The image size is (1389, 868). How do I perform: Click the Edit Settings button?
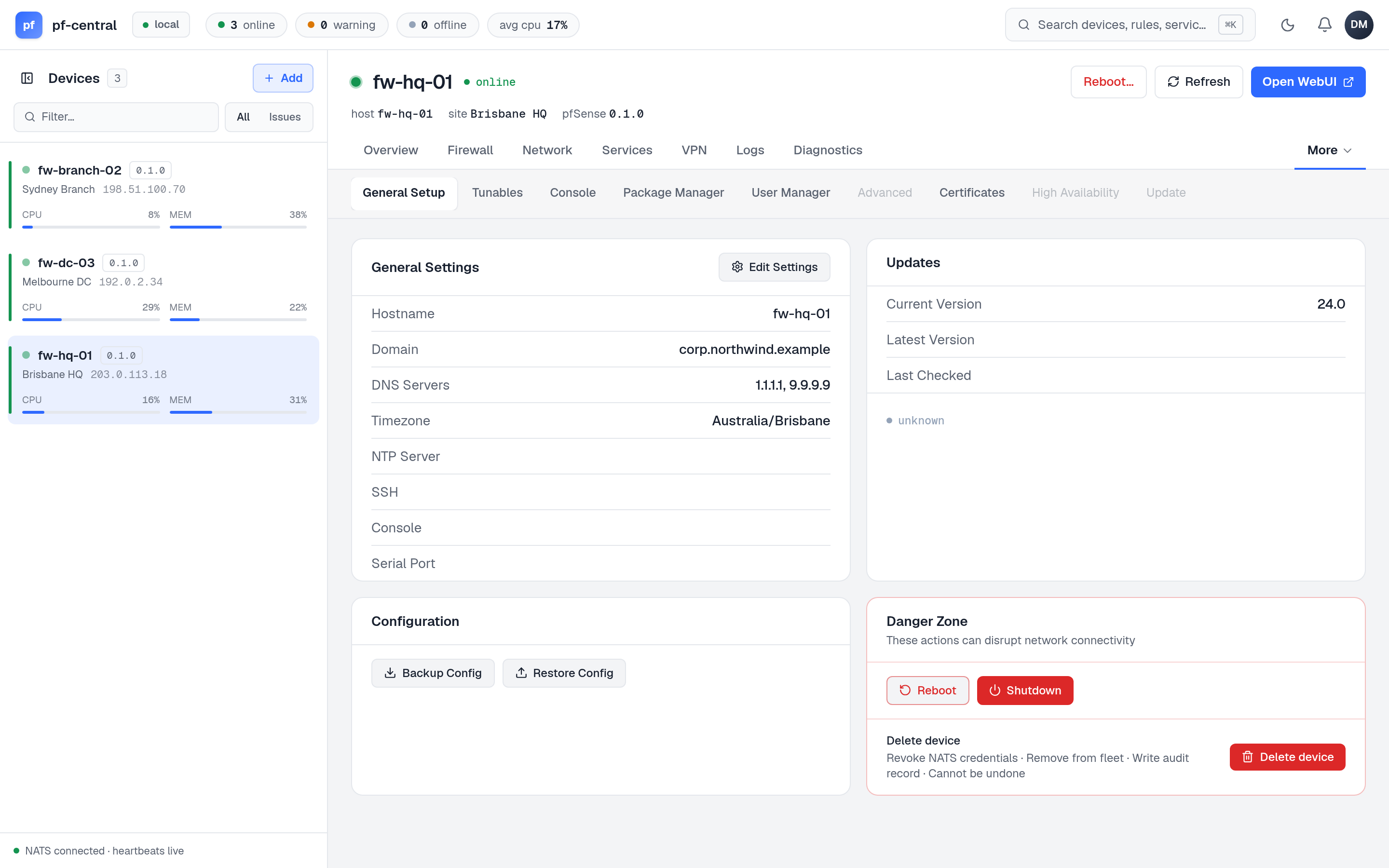(x=774, y=267)
